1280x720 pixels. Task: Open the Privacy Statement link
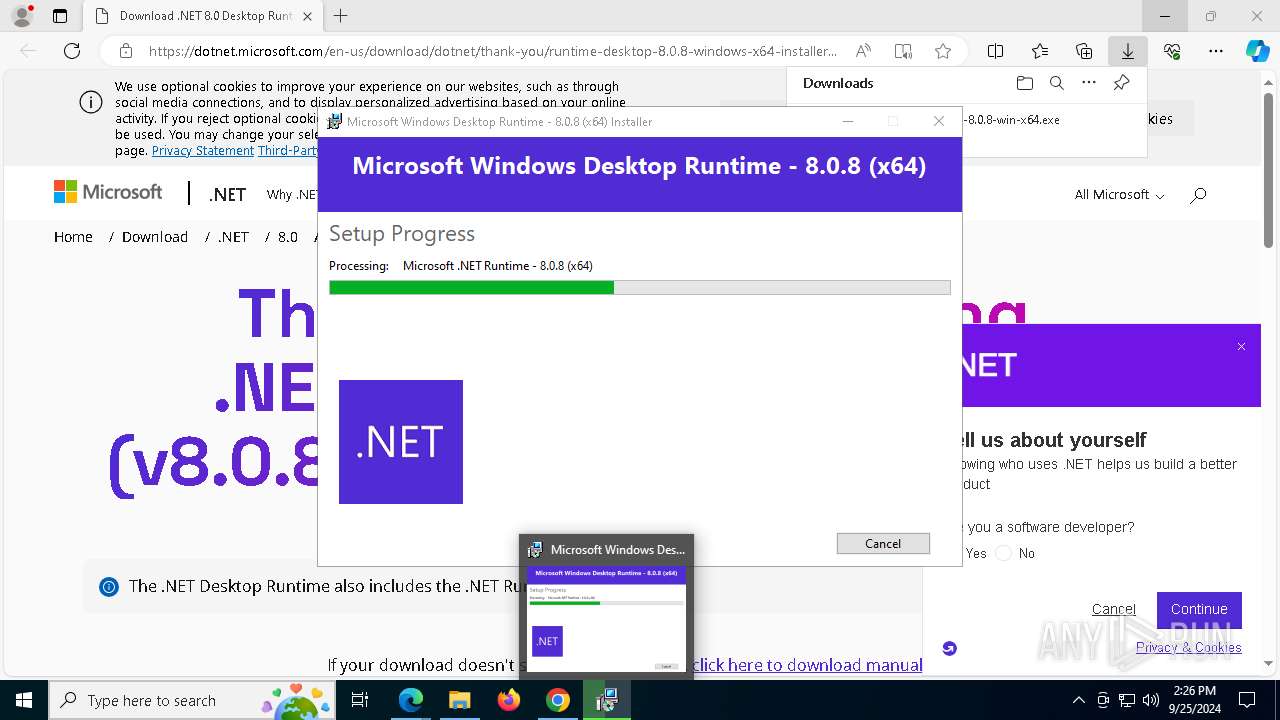[x=203, y=150]
